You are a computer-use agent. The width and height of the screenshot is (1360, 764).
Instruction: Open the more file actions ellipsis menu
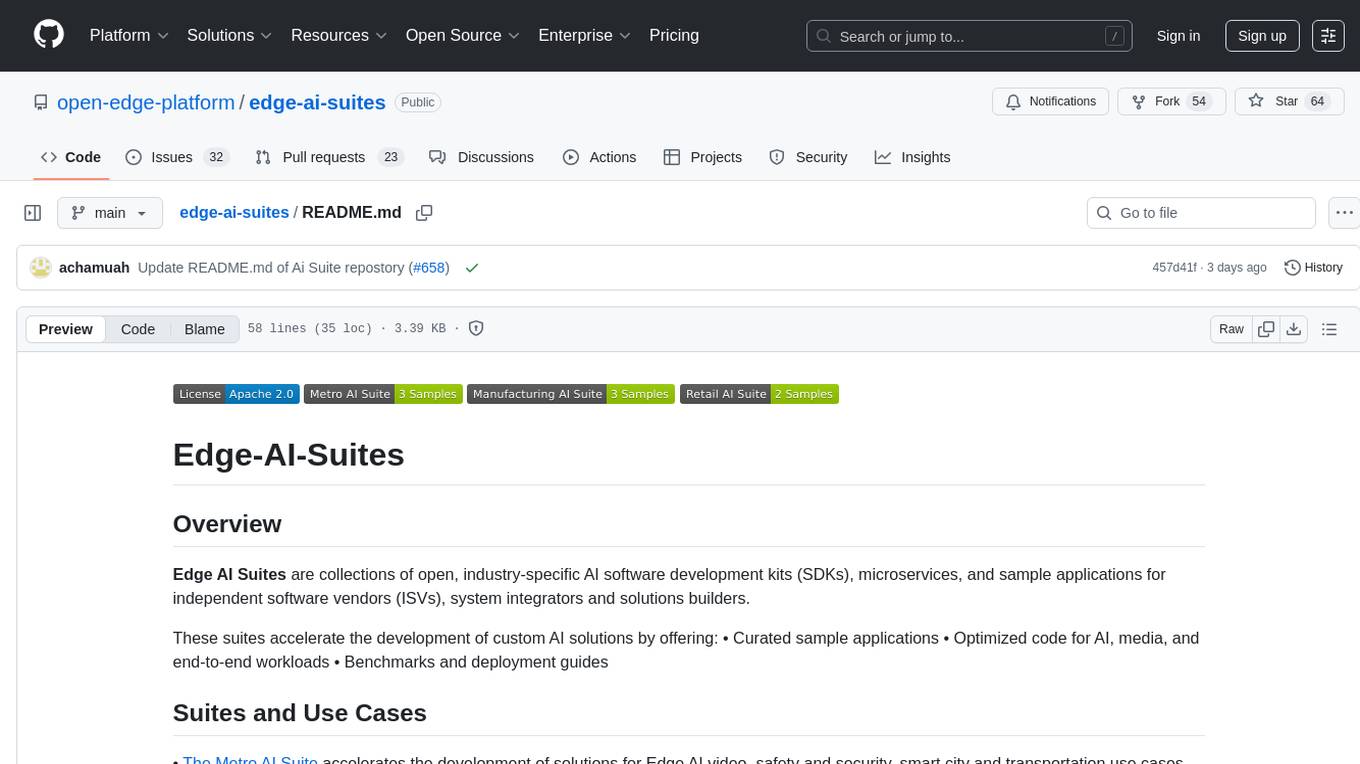pyautogui.click(x=1344, y=213)
